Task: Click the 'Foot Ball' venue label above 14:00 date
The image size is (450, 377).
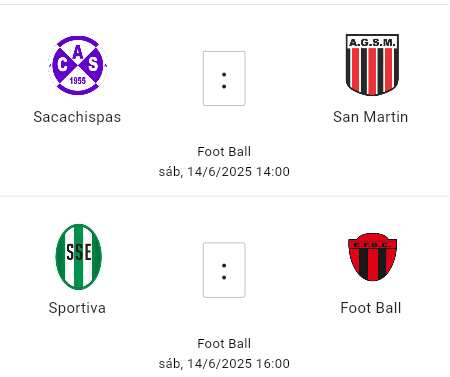Action: (x=224, y=152)
